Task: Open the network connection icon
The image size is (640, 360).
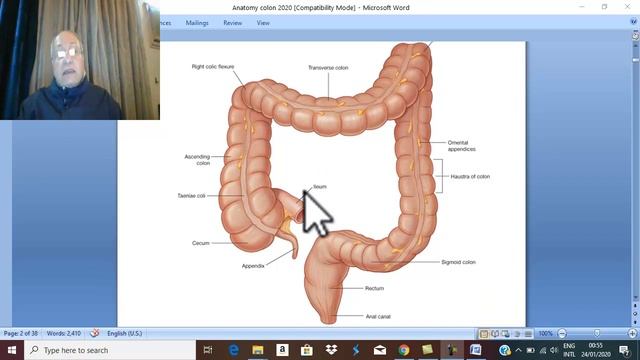Action: [x=542, y=350]
